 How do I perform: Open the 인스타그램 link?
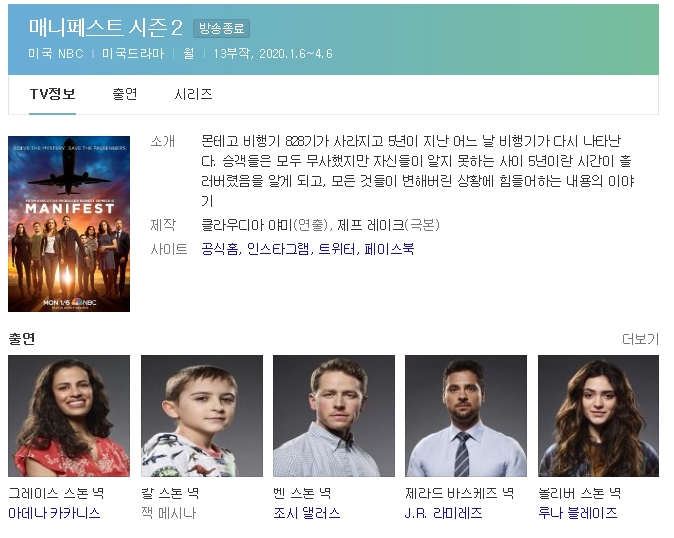278,249
